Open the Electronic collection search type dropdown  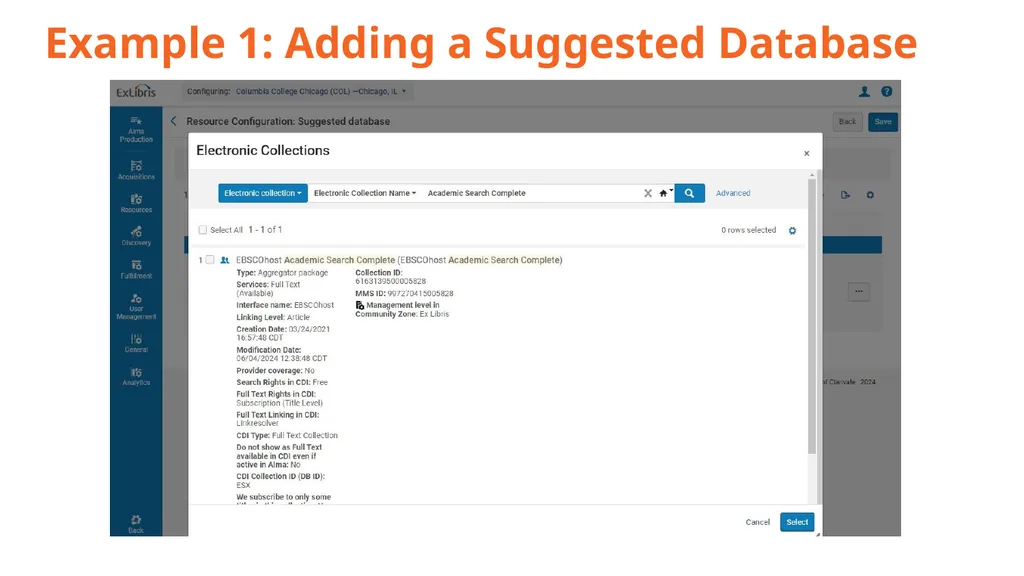(x=263, y=193)
